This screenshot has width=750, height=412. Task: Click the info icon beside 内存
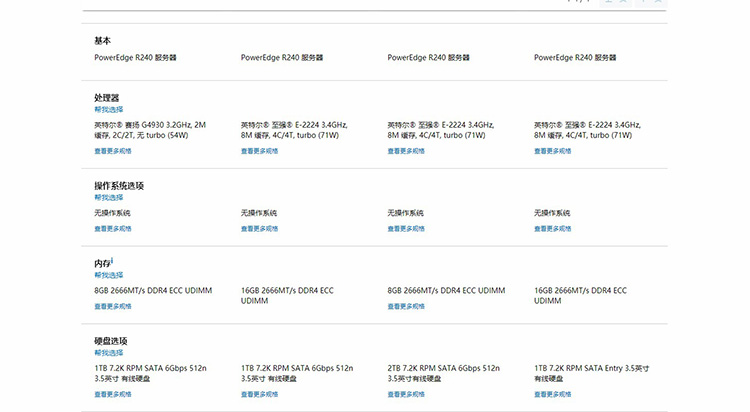112,261
